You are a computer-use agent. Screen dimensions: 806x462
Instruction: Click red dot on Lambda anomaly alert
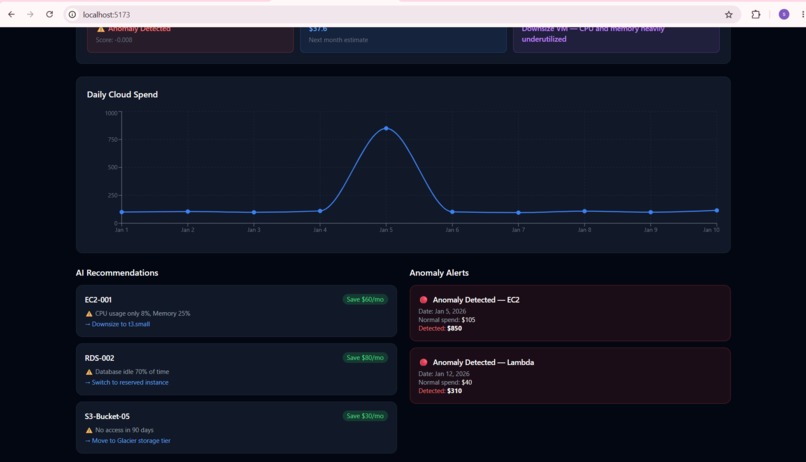click(424, 362)
